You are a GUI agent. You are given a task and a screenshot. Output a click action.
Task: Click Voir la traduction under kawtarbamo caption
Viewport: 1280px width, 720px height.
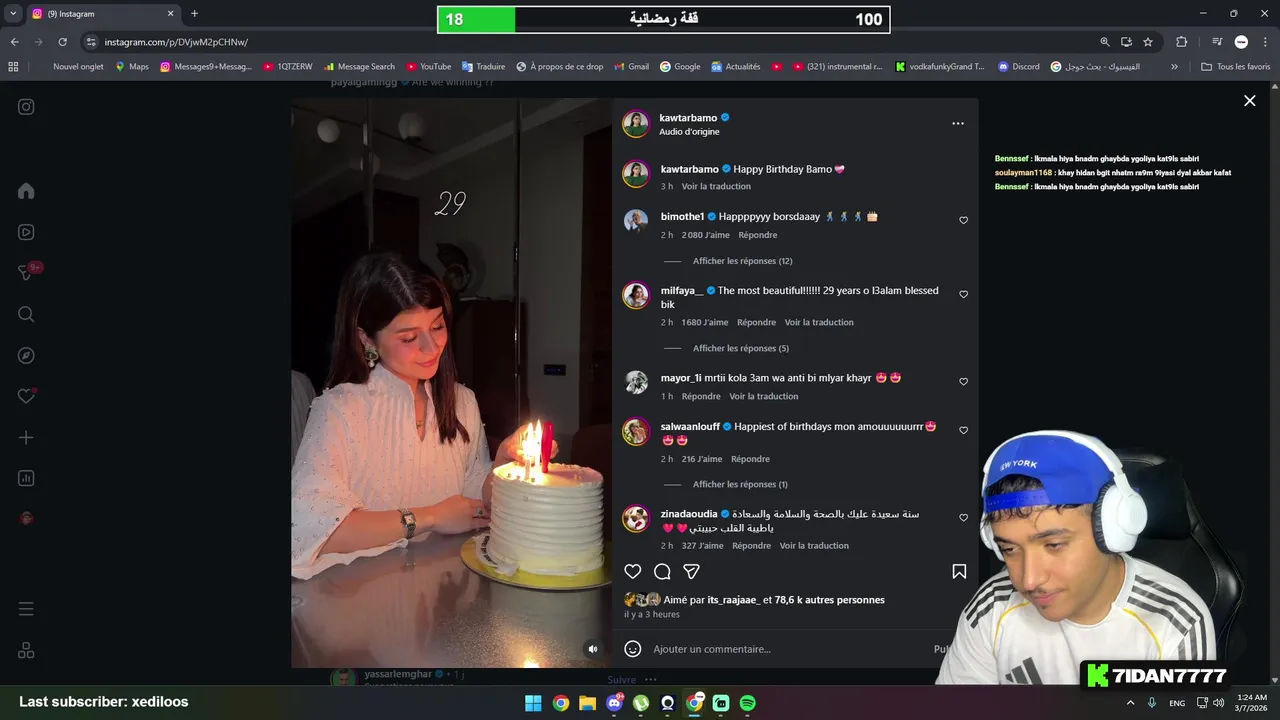coord(716,186)
